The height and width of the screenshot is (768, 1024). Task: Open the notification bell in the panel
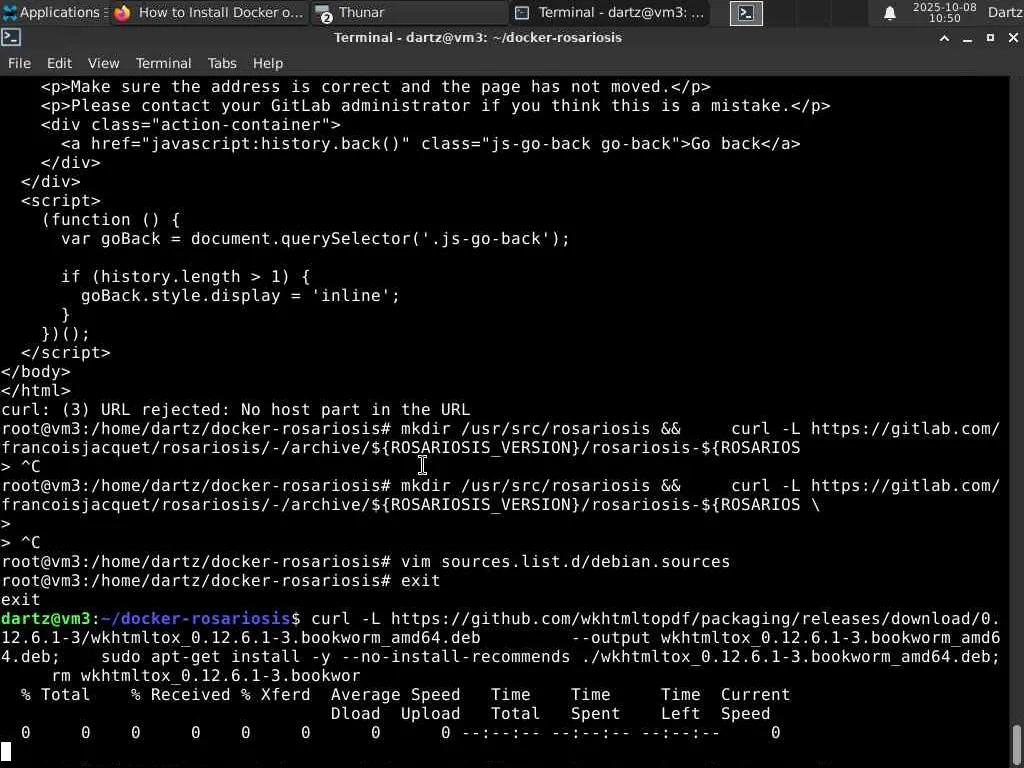click(889, 13)
